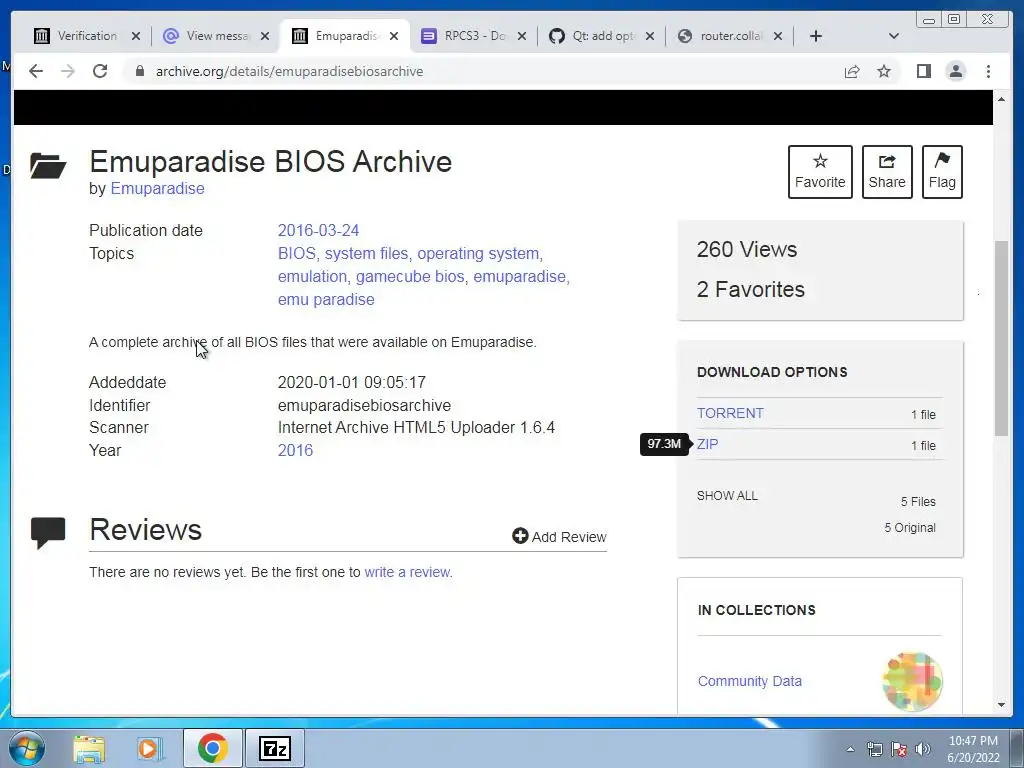1024x768 pixels.
Task: Click the site lock icon
Action: pyautogui.click(x=139, y=71)
